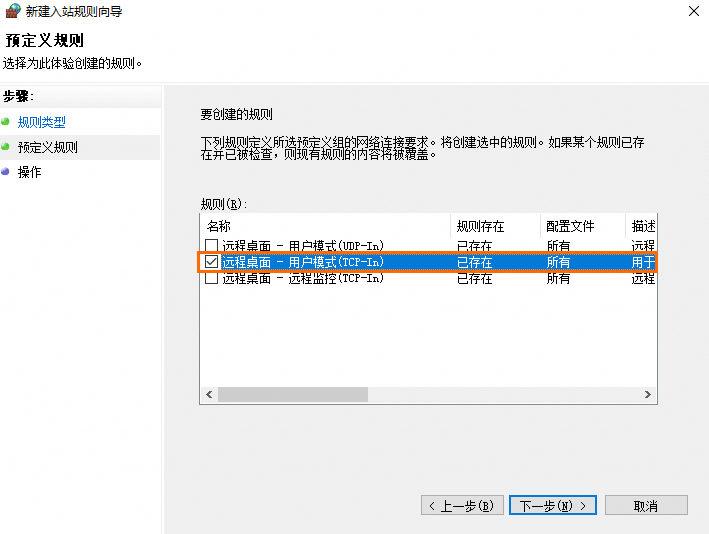Uncheck the 远程桌面 用户模式(TCP-In) rule
The height and width of the screenshot is (534, 709).
point(211,262)
